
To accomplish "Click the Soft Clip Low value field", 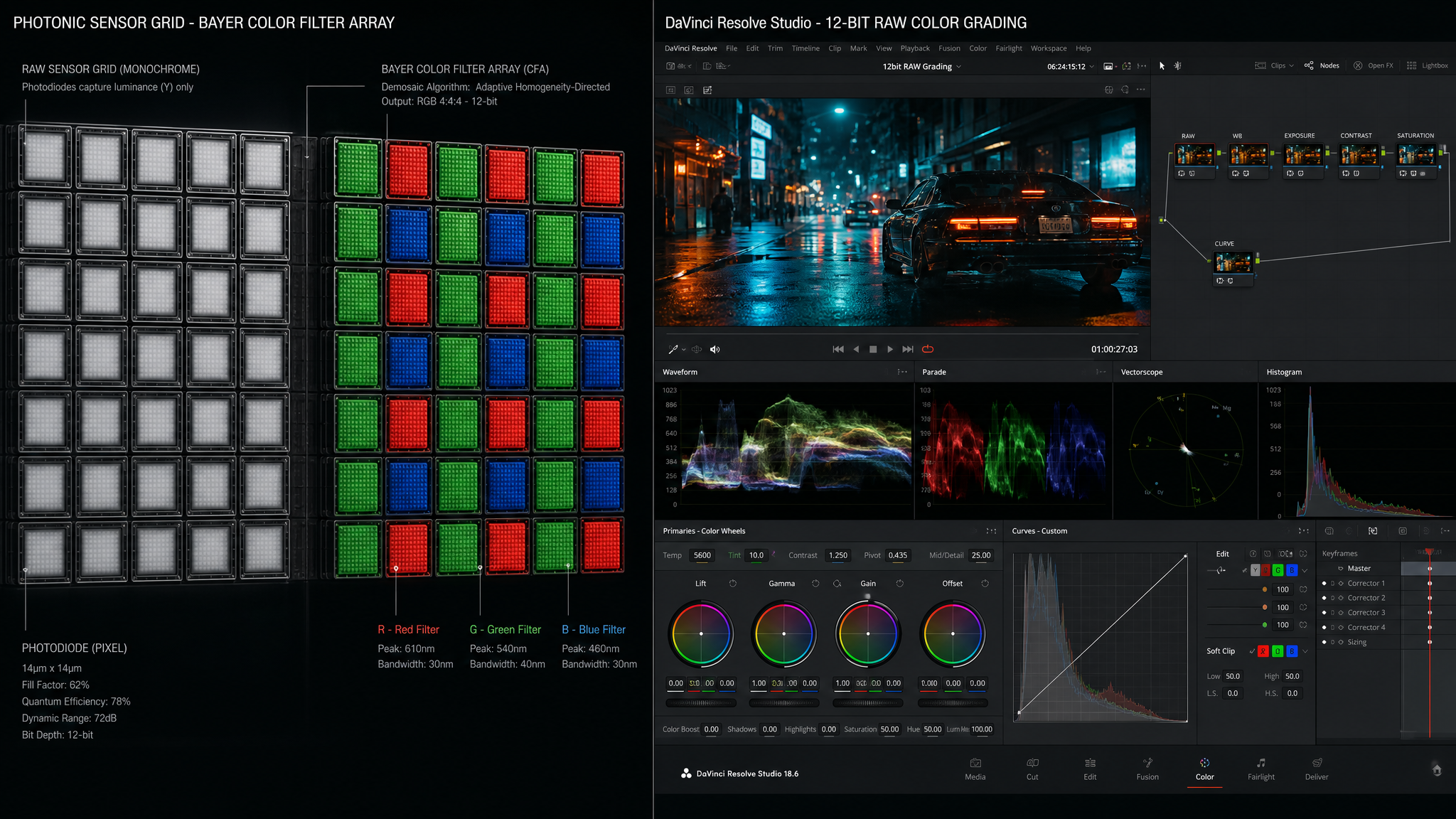I will [x=1232, y=677].
